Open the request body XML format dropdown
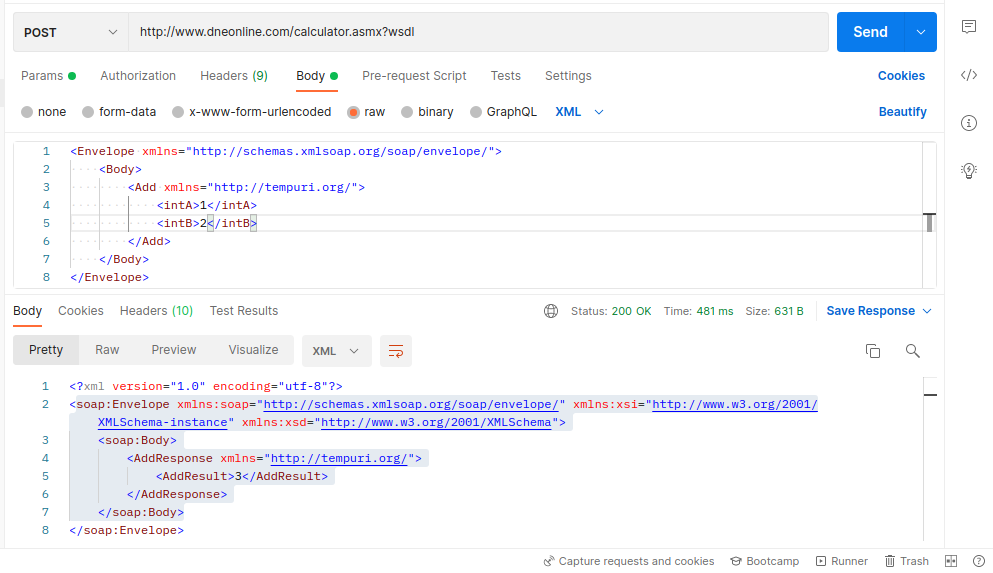 [579, 112]
